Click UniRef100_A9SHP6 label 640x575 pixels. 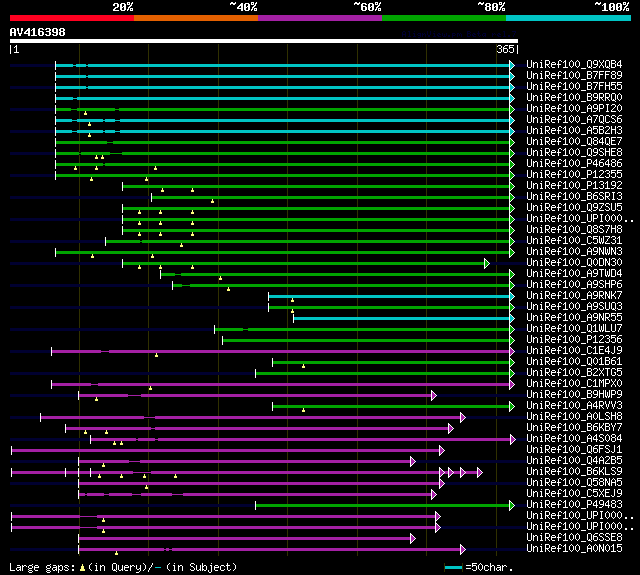pos(574,285)
